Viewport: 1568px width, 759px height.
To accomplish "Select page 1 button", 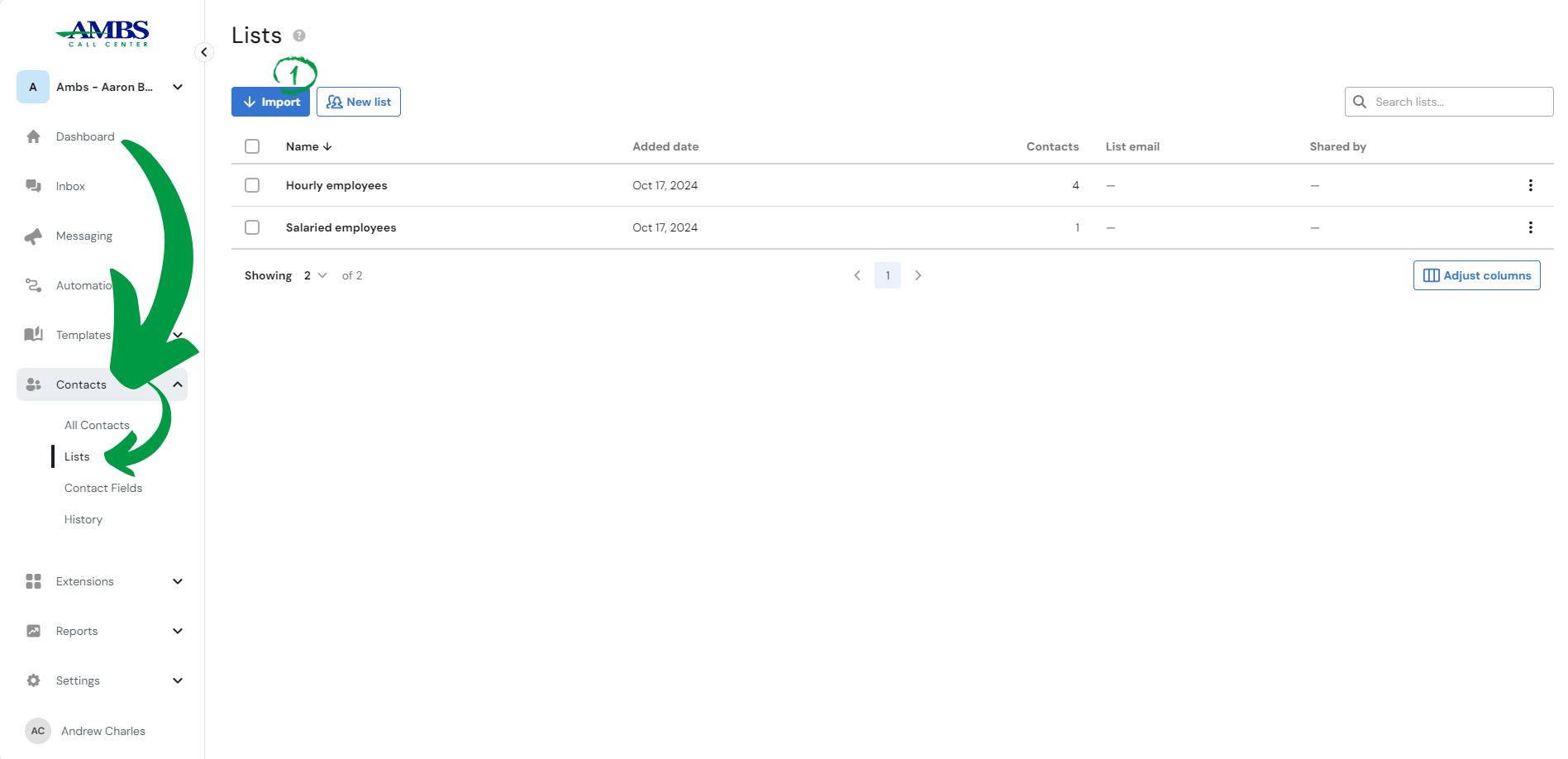I will click(x=888, y=275).
